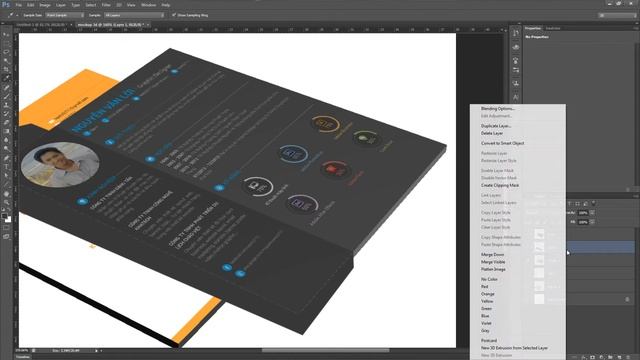Click the link layers icon below Layers
Viewport: 640px width, 360px height.
[x=575, y=357]
